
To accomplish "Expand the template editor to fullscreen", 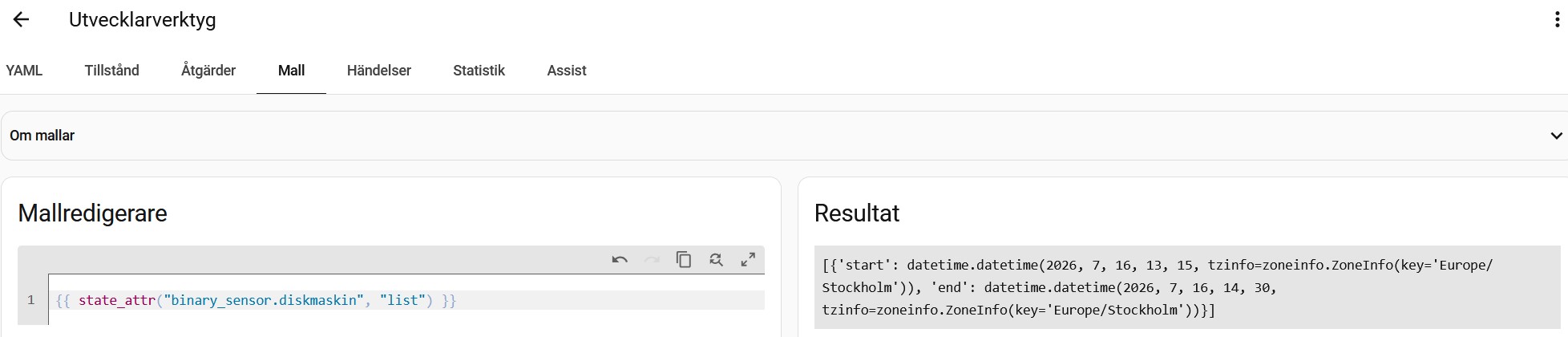I will pyautogui.click(x=748, y=260).
